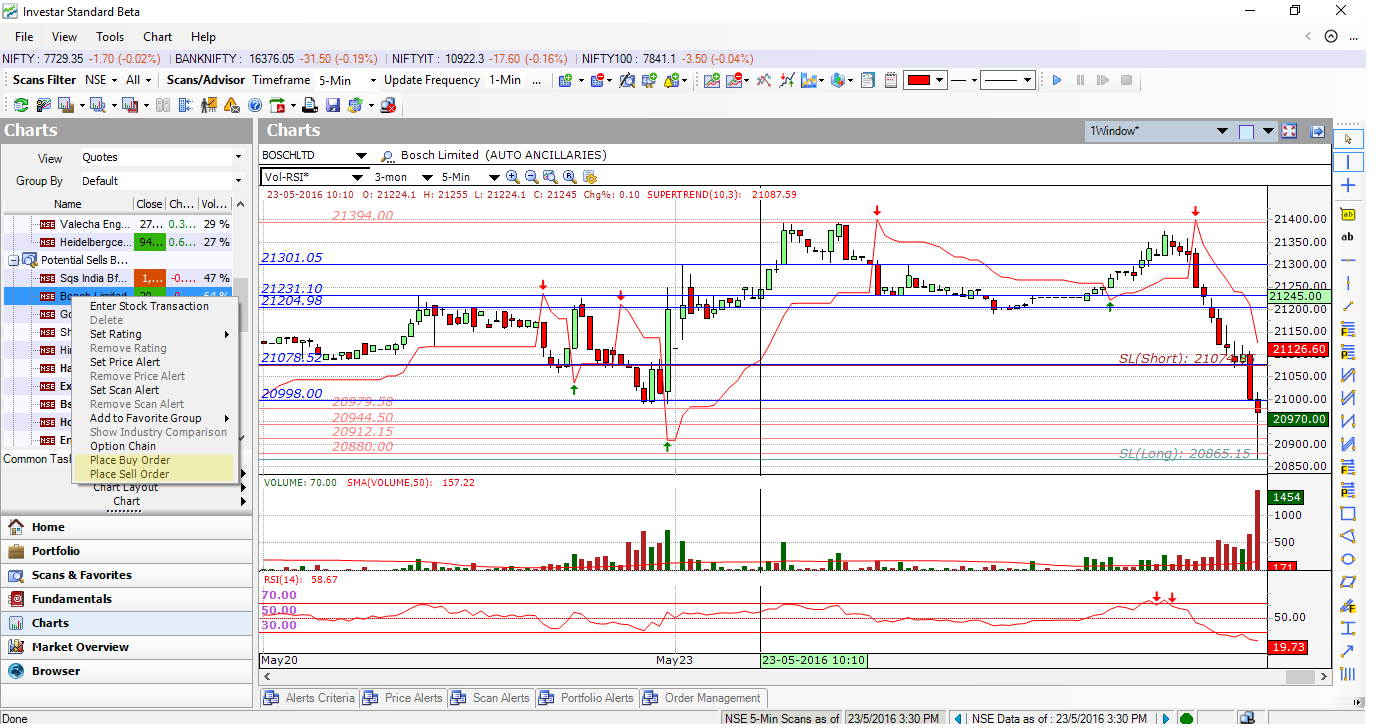This screenshot has width=1376, height=728.
Task: Select the Valecha Eng quote row
Action: 118,224
